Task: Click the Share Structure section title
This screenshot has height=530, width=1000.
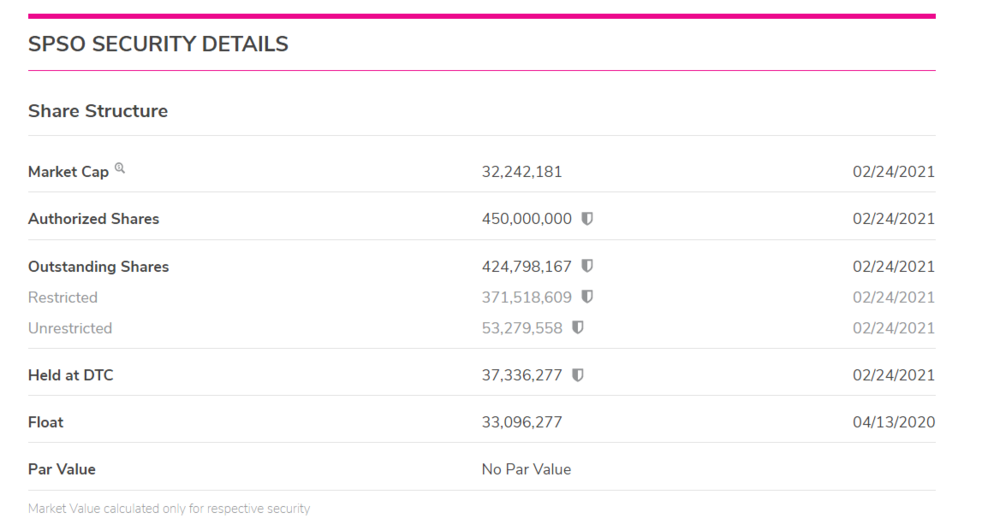Action: click(x=98, y=111)
